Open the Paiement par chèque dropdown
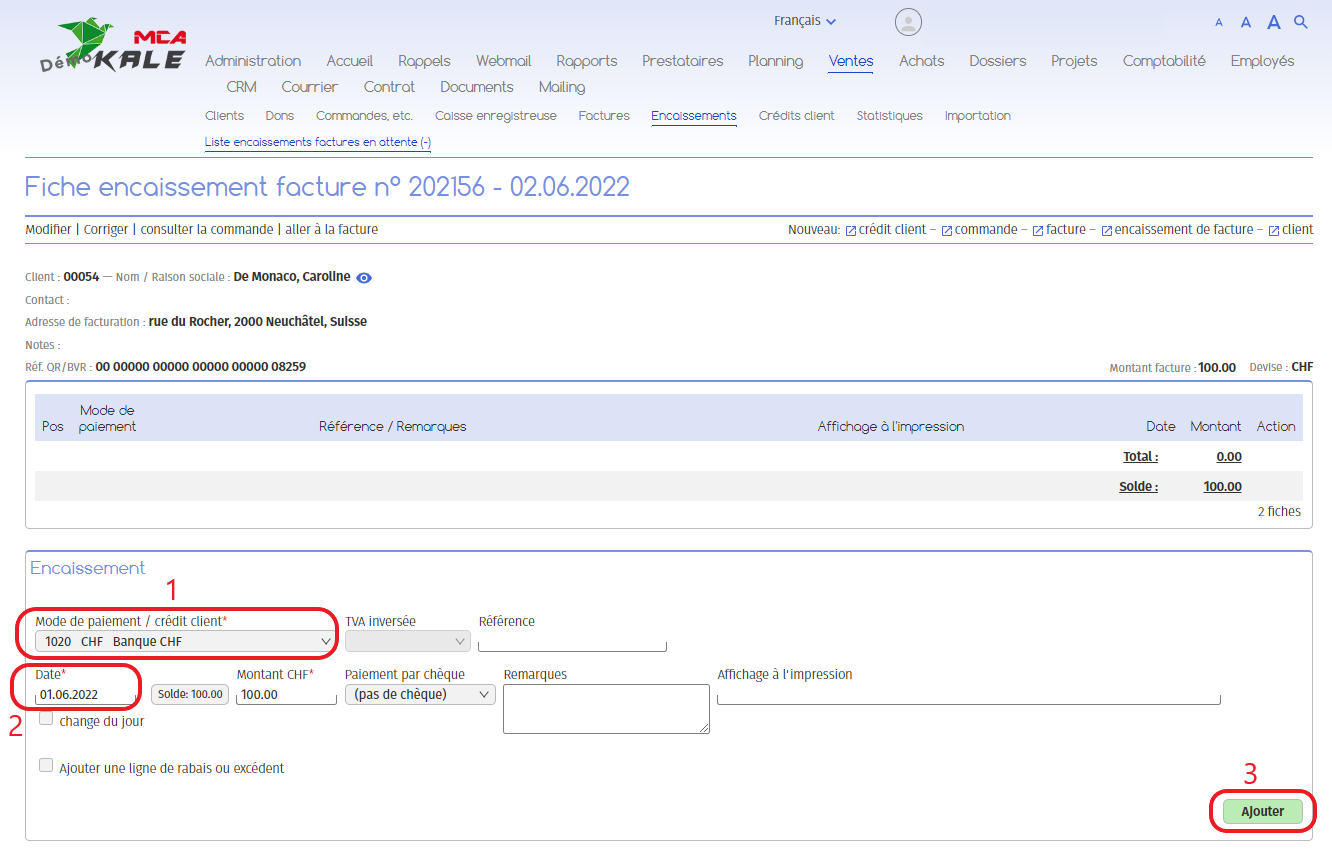This screenshot has height=854, width=1332. click(x=420, y=694)
